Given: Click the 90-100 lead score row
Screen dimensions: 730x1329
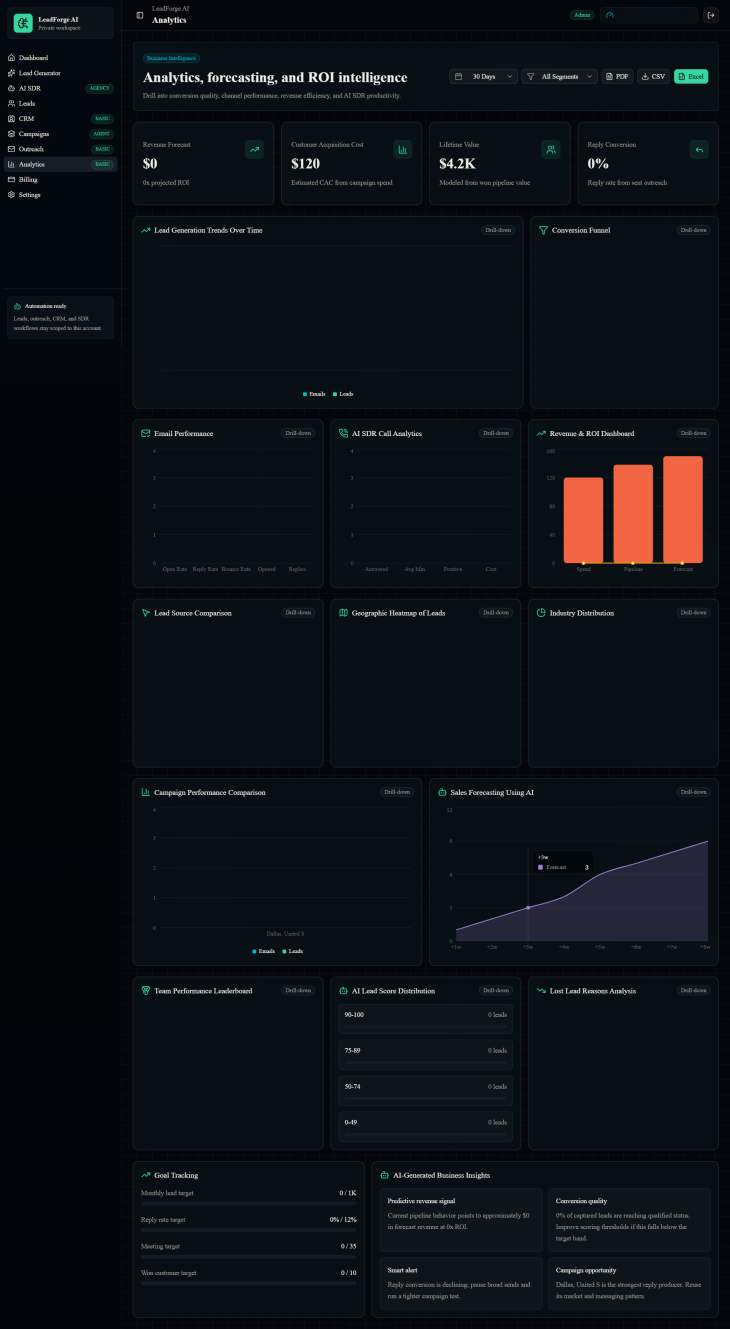Looking at the screenshot, I should click(x=426, y=1019).
